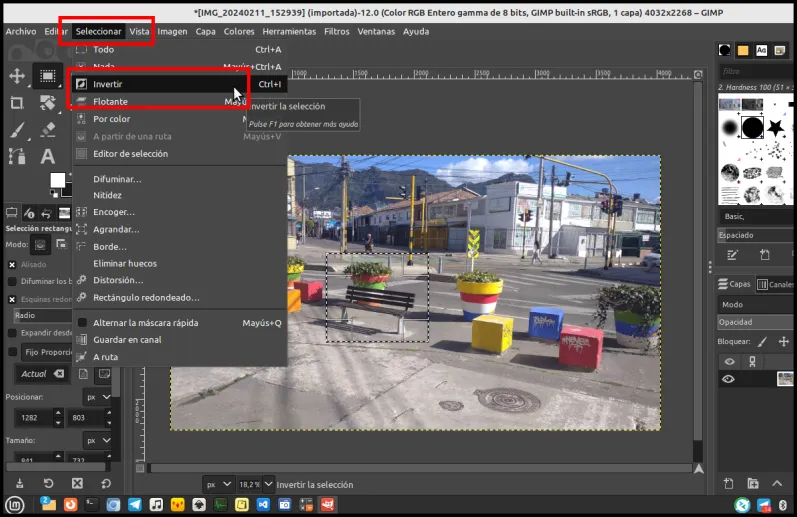Open the Filtros menu
797x517 pixels.
(x=336, y=32)
